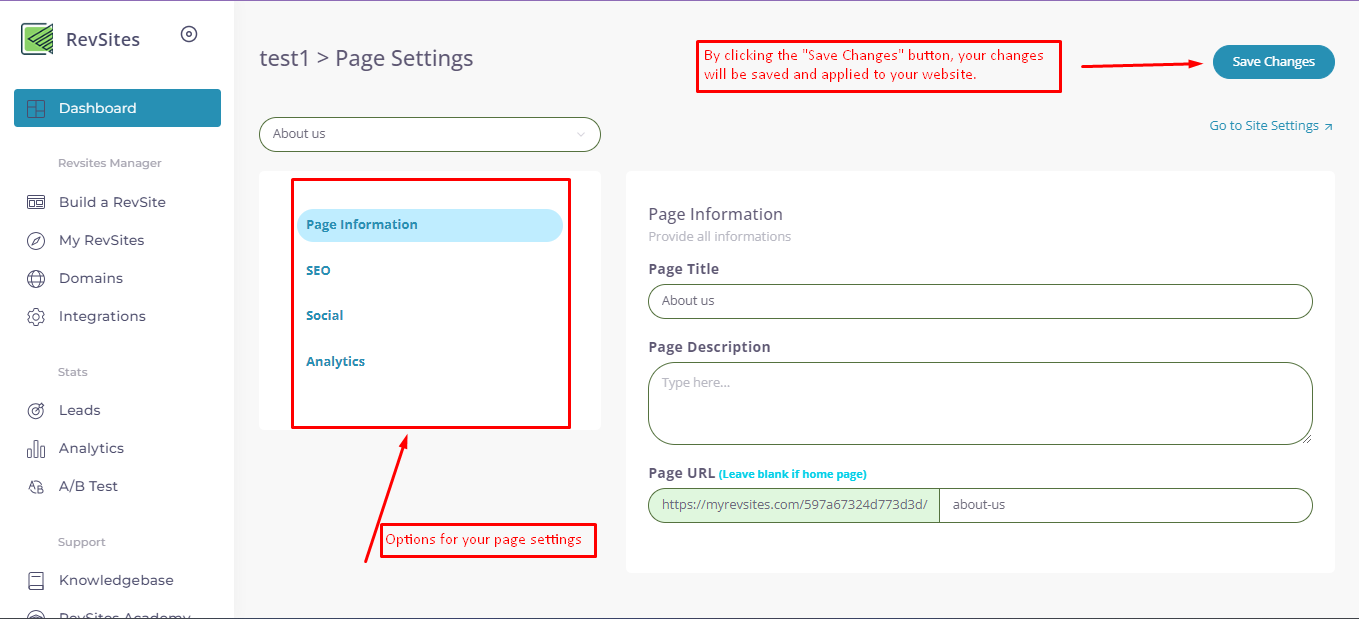1359x619 pixels.
Task: Click the Domains globe icon
Action: (x=36, y=278)
